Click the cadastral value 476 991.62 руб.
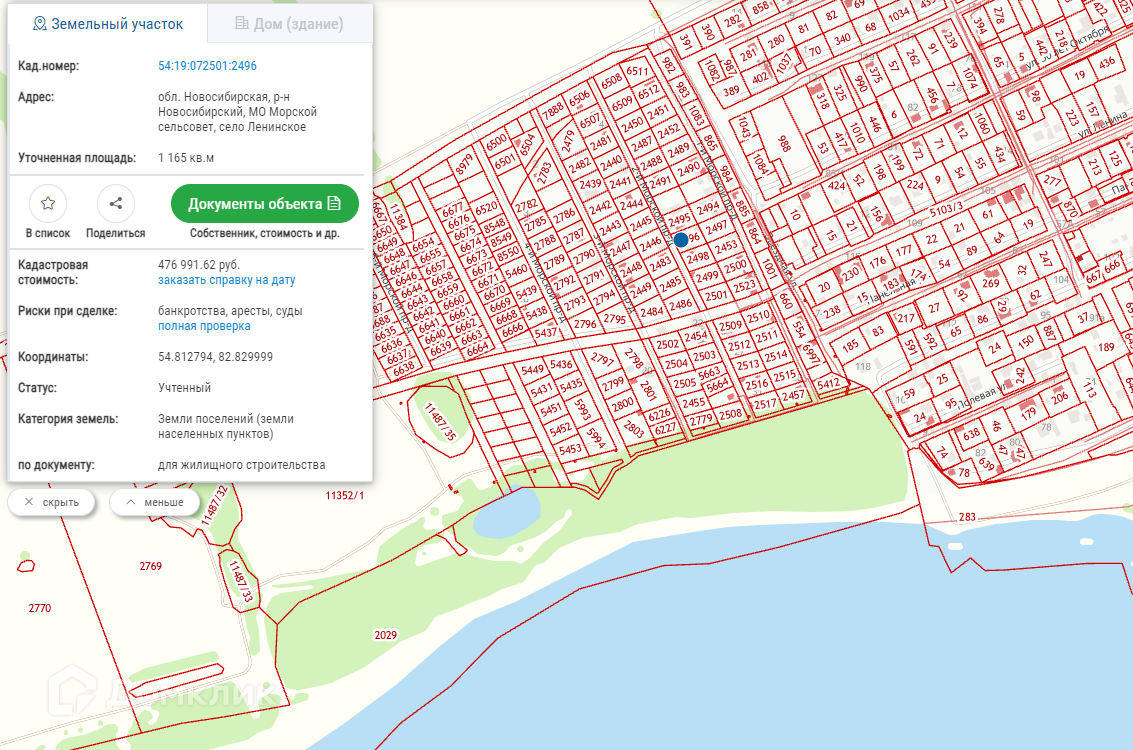 click(199, 265)
